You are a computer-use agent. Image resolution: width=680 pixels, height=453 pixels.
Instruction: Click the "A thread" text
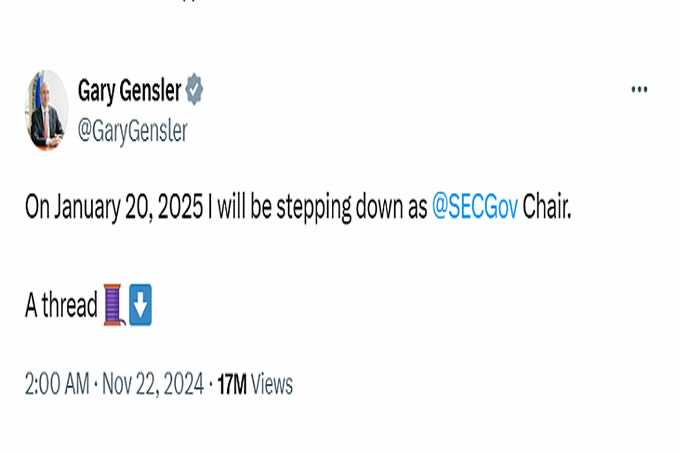pos(61,306)
